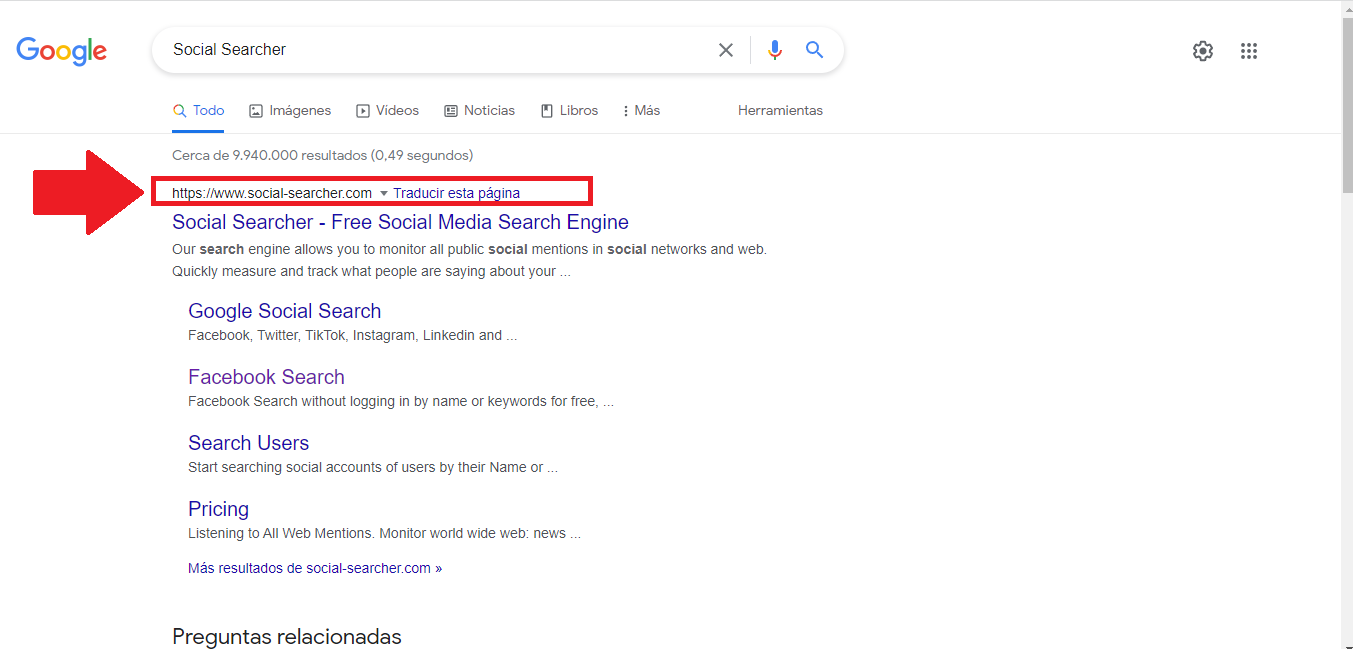Image resolution: width=1353 pixels, height=649 pixels.
Task: Open Herramientas search tools
Action: pos(780,110)
